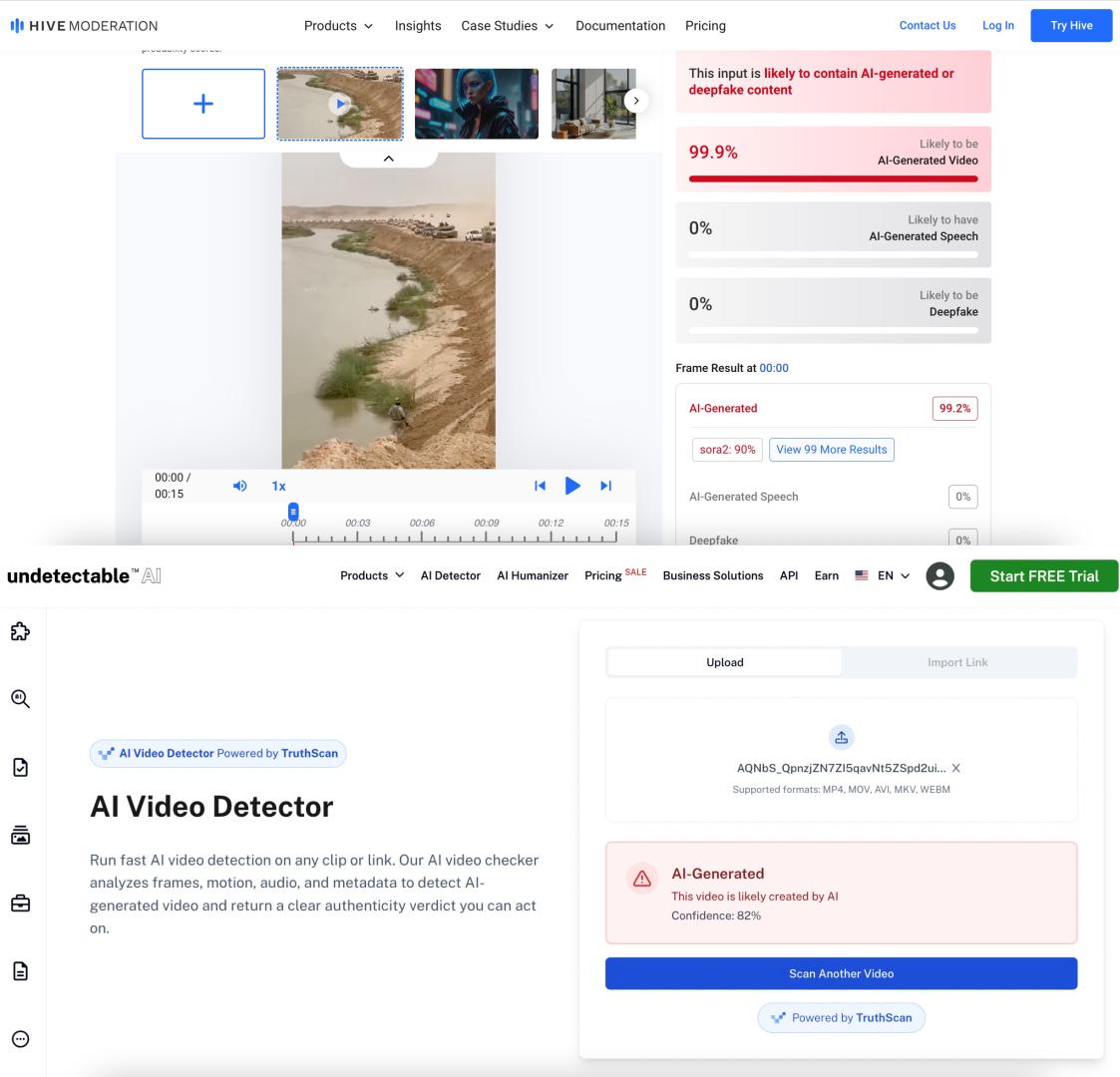Click the AI Video Detector TruthScan pill
The width and height of the screenshot is (1120, 1077).
click(x=217, y=754)
